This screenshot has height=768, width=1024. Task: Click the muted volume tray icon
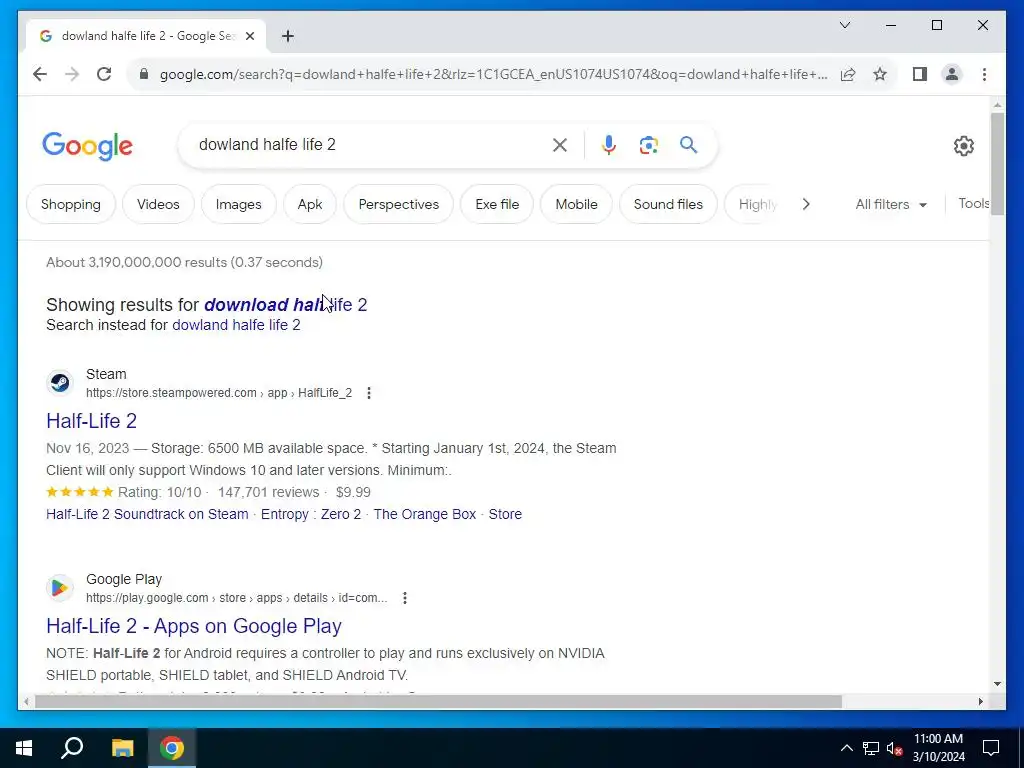[895, 748]
